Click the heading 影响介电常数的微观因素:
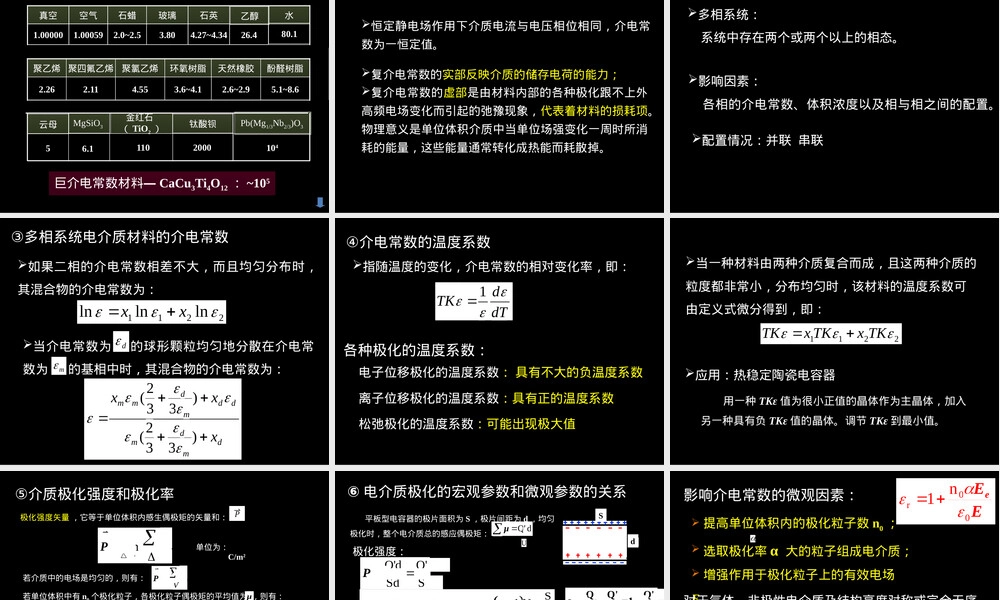This screenshot has height=600, width=1000. coord(770,495)
